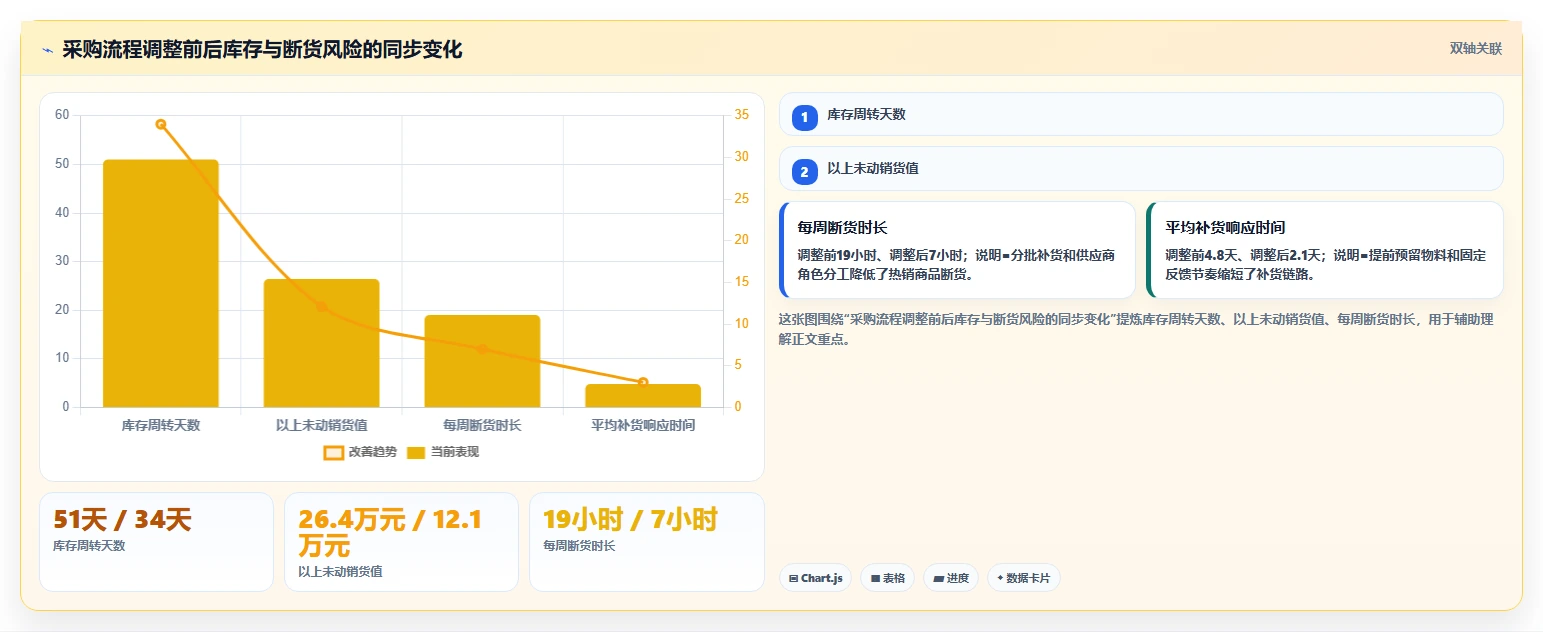This screenshot has height=632, width=1543.
Task: Click the x-axis label 平均补货响应时间
Action: tap(643, 425)
